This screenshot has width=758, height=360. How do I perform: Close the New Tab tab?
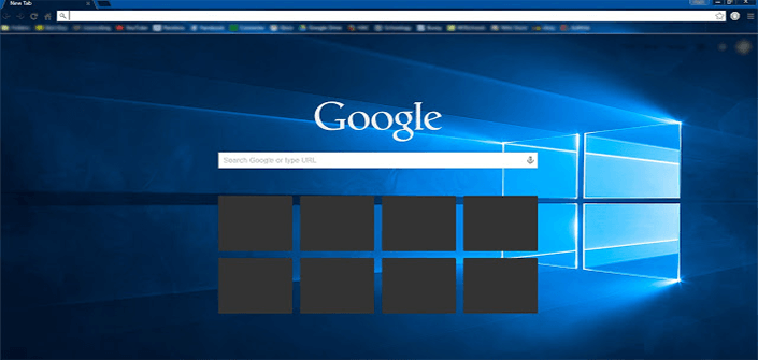click(x=88, y=3)
